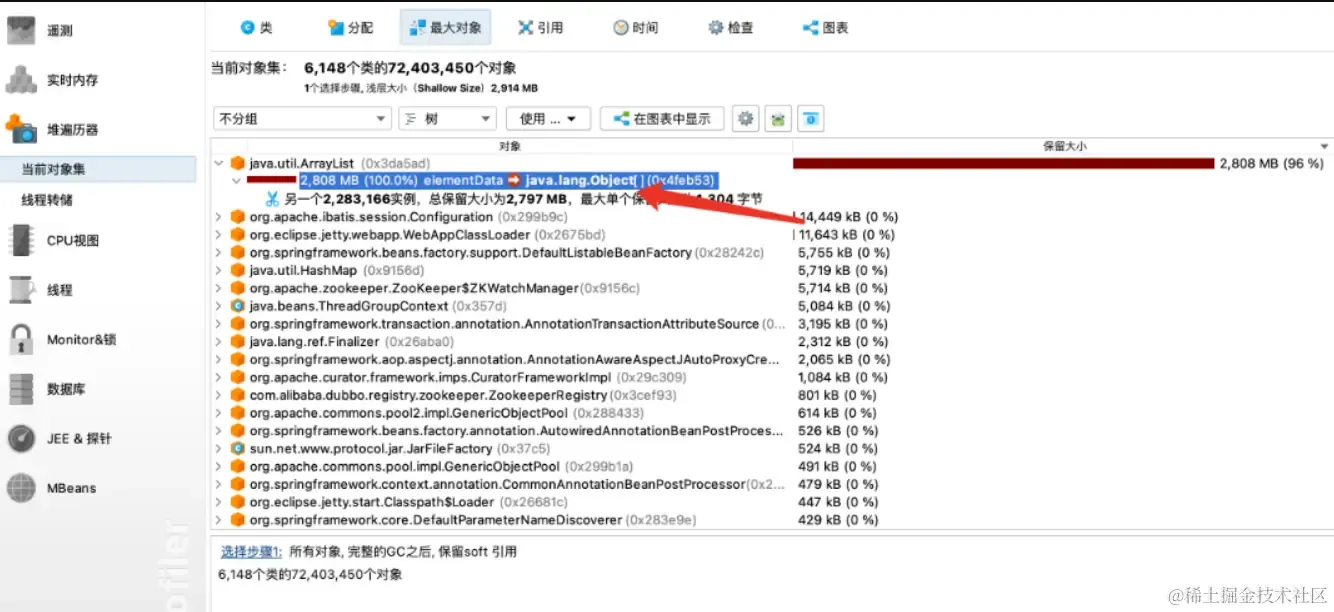The height and width of the screenshot is (612, 1334).
Task: Select 线程转储 in the sidebar
Action: coord(47,200)
